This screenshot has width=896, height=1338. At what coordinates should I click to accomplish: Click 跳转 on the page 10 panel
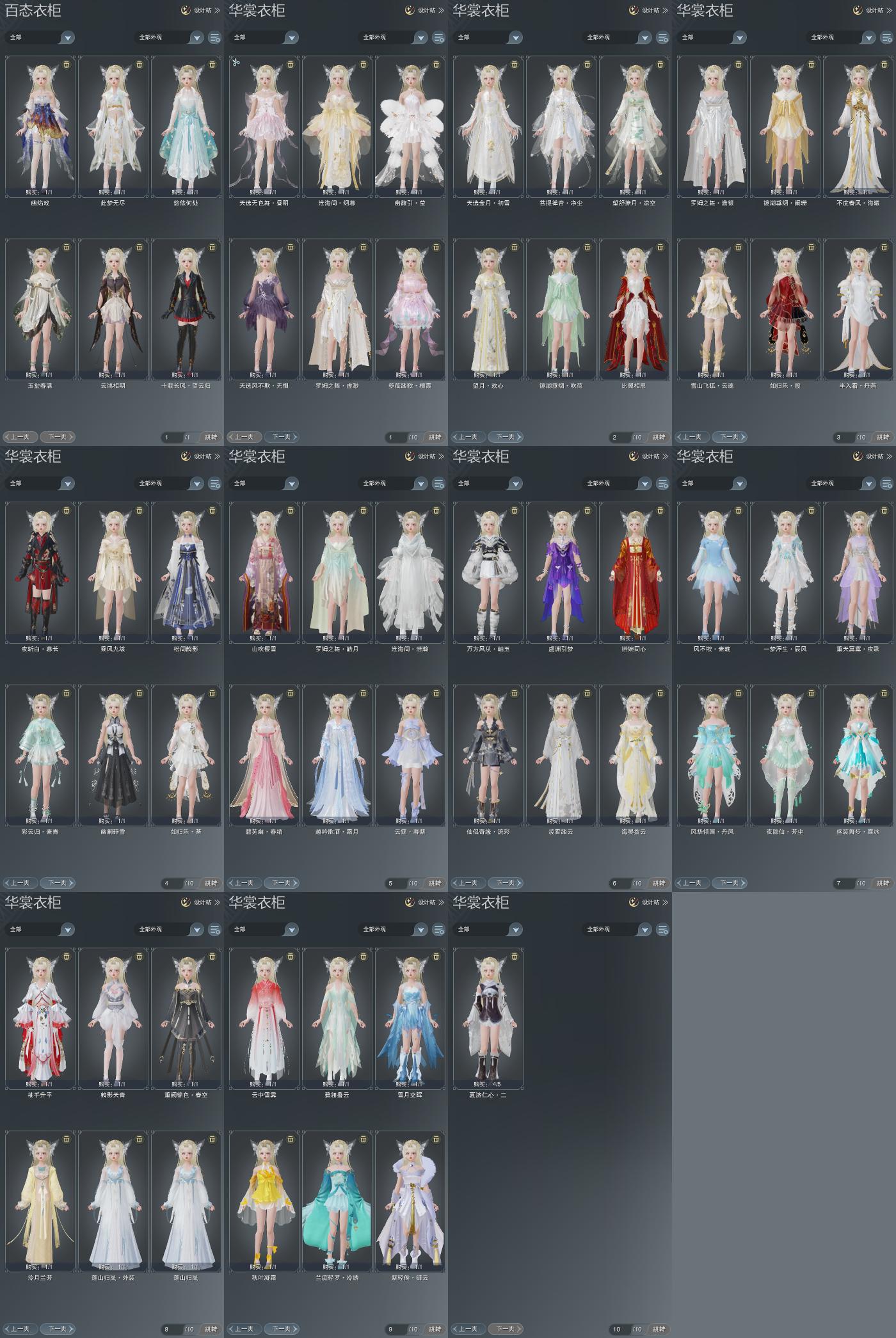point(659,1329)
